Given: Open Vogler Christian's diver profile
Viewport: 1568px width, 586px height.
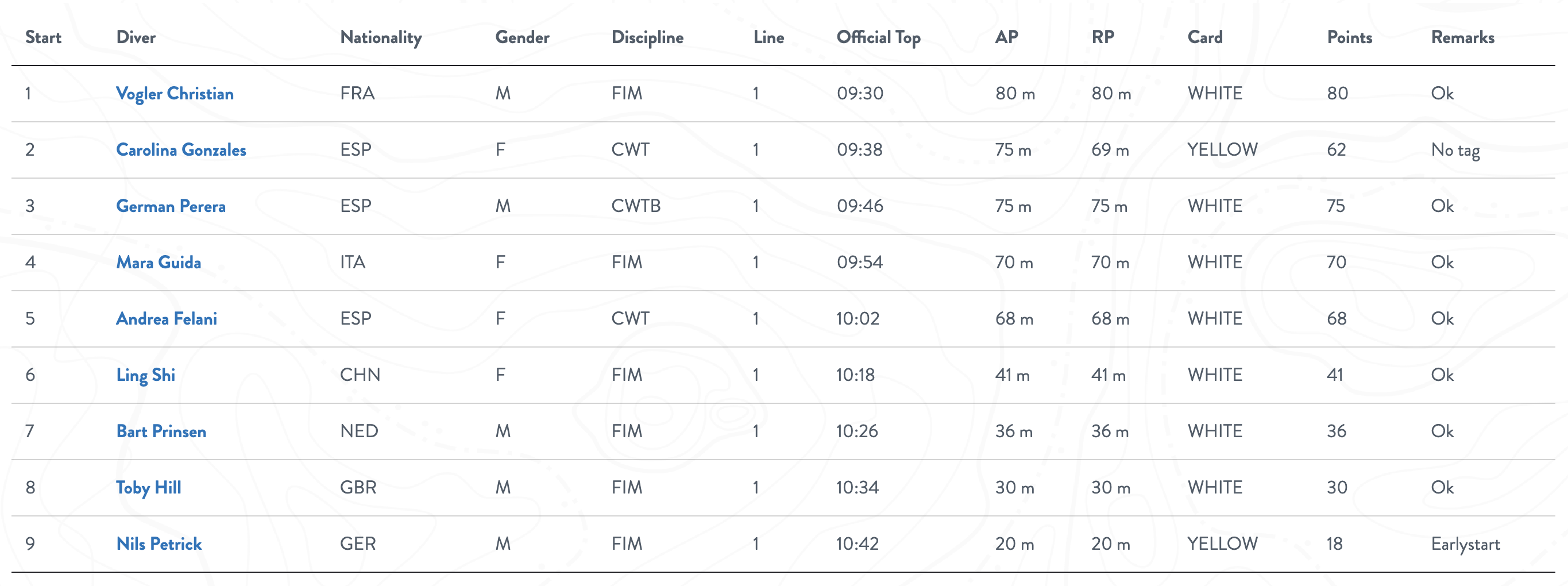Looking at the screenshot, I should pos(175,94).
